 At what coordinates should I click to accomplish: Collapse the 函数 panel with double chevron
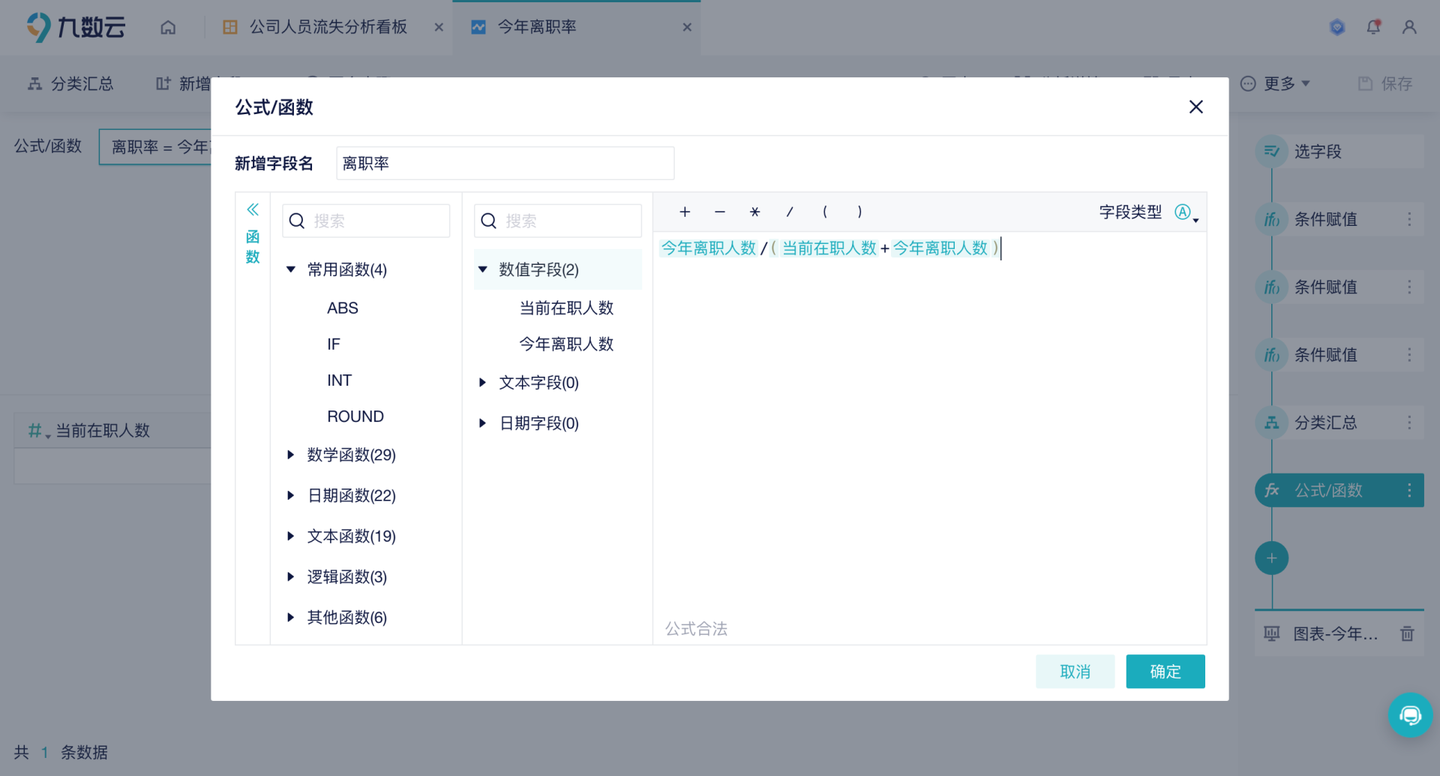coord(252,209)
